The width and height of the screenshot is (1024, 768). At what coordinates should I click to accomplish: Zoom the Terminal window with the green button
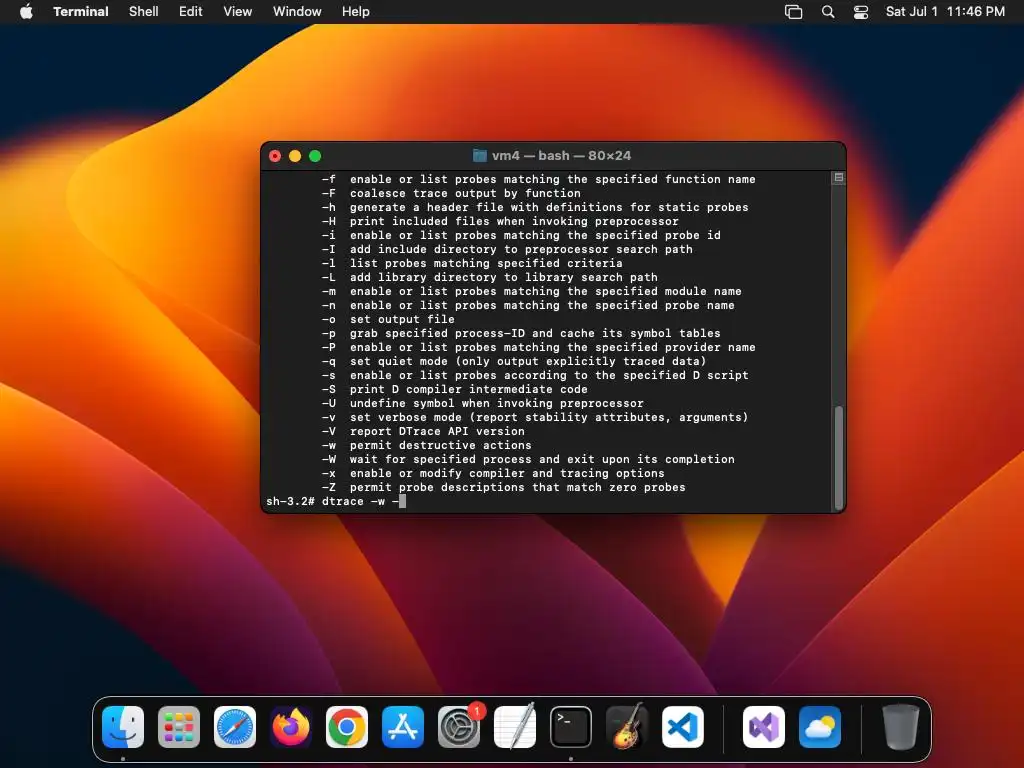(315, 156)
